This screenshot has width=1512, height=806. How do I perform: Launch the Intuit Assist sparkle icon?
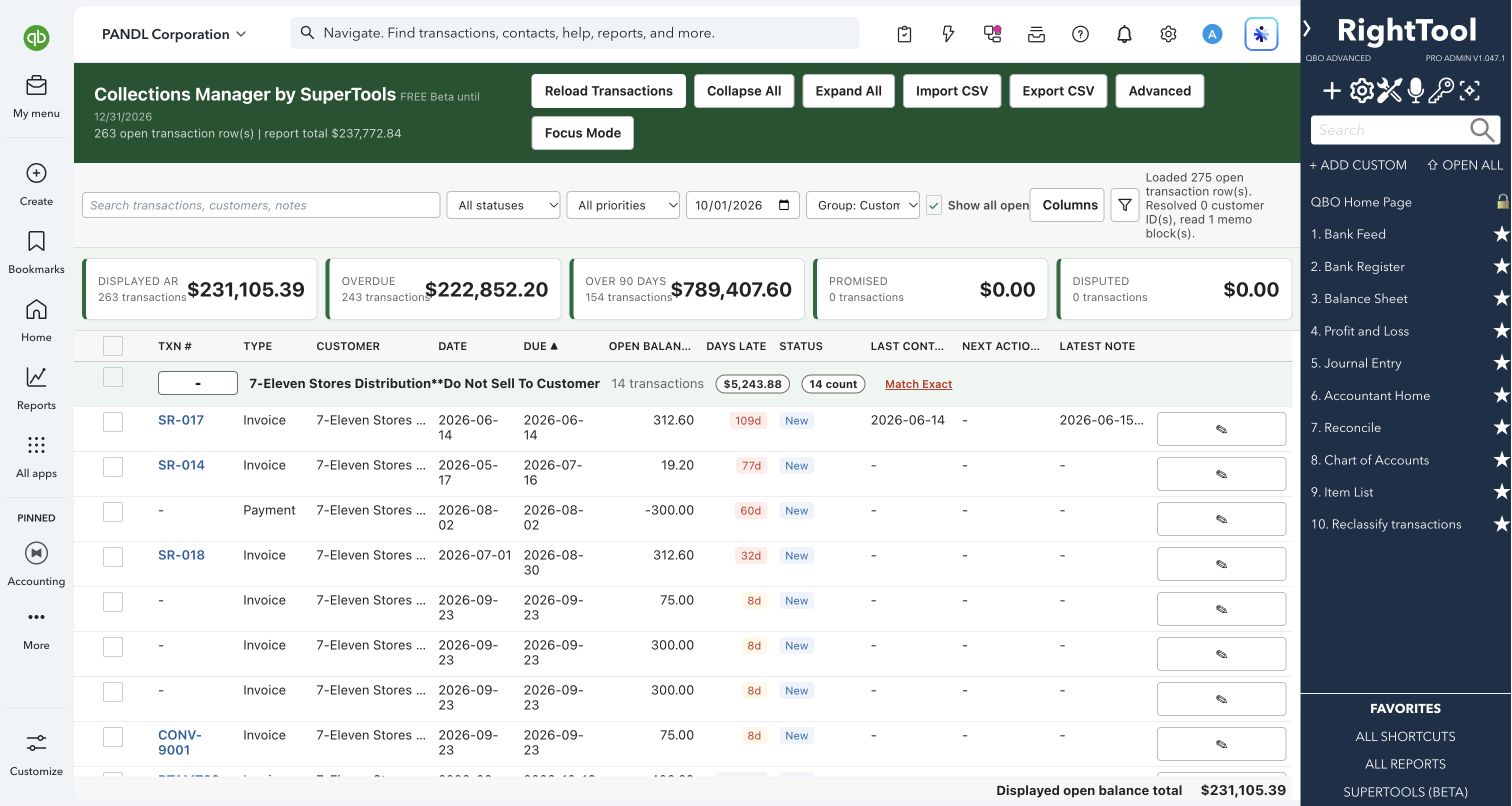click(1261, 34)
